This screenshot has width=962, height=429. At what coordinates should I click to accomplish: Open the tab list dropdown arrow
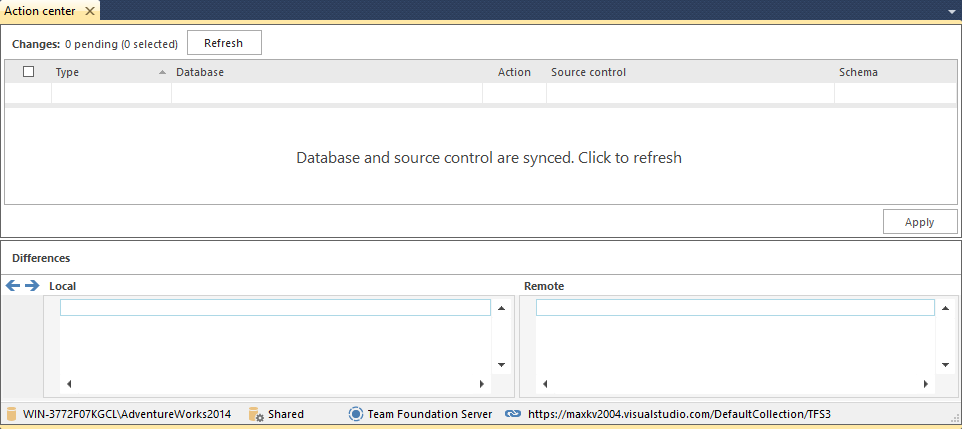click(952, 12)
